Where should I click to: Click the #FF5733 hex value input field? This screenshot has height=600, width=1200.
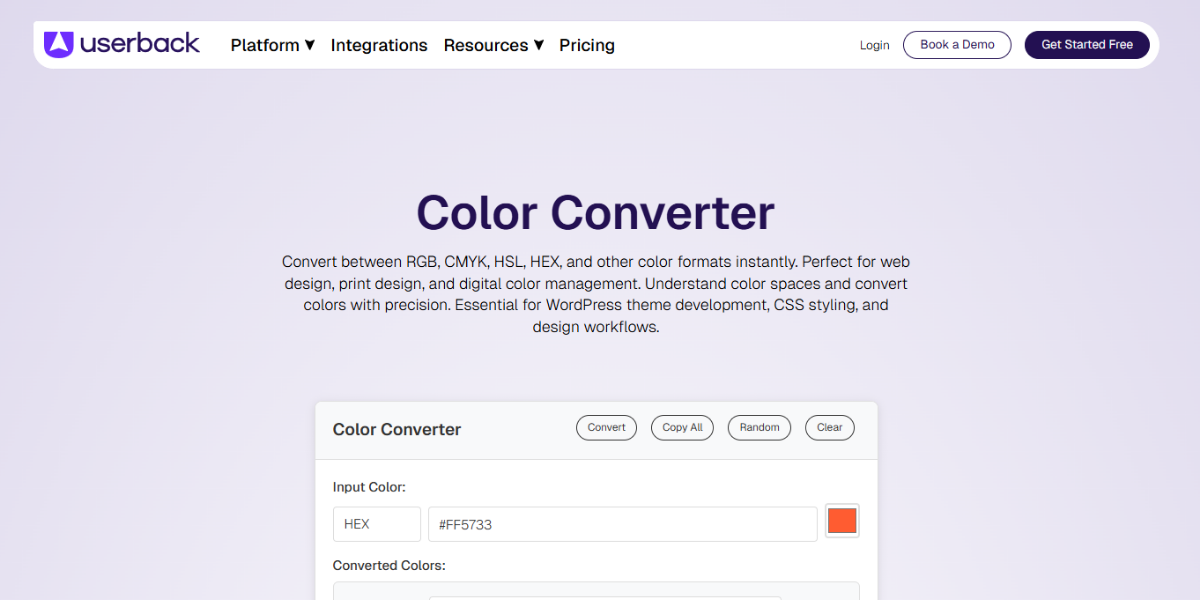[x=623, y=523]
